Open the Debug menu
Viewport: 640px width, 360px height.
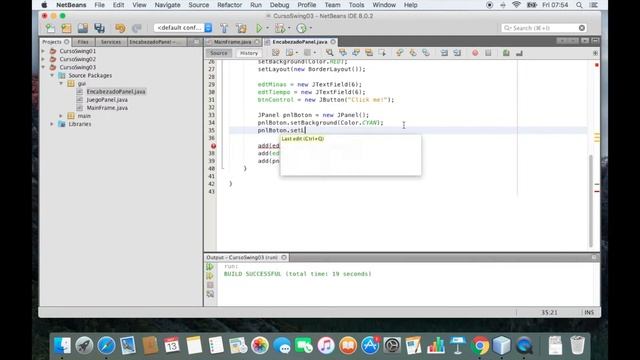(280, 5)
